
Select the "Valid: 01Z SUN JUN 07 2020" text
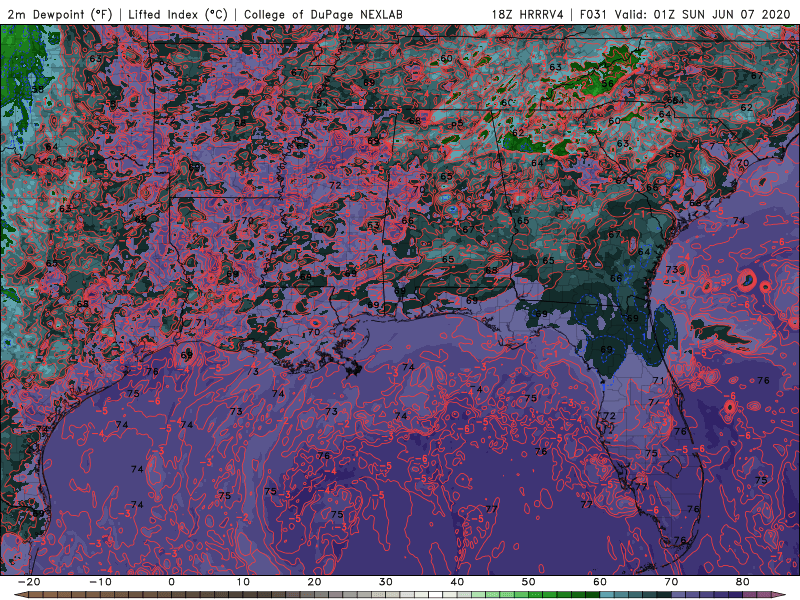coord(702,14)
